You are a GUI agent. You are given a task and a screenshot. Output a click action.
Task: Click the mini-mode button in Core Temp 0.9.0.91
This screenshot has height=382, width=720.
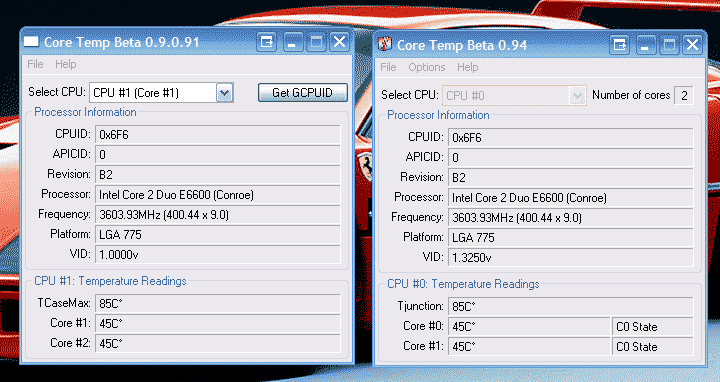pos(266,42)
